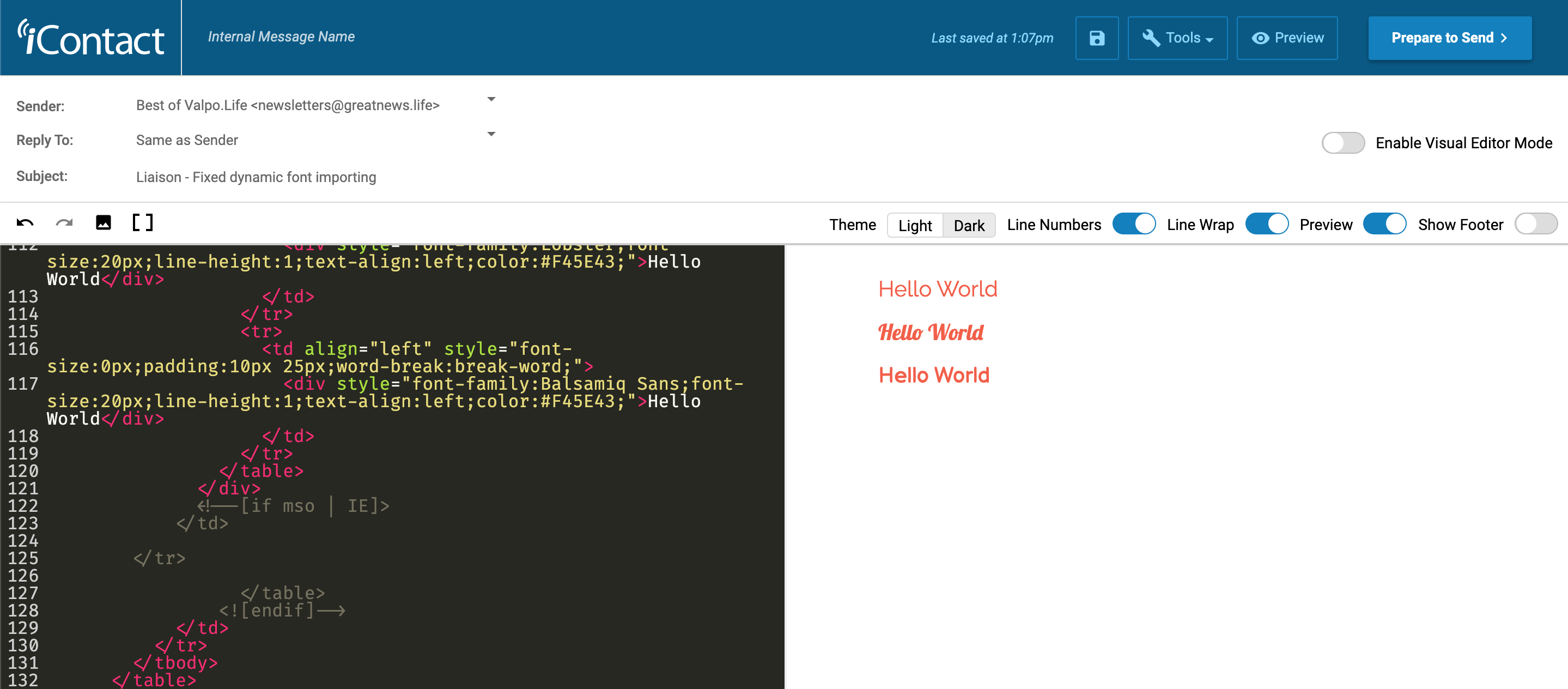Turn off Line Numbers switch
The height and width of the screenshot is (689, 1568).
(1133, 224)
